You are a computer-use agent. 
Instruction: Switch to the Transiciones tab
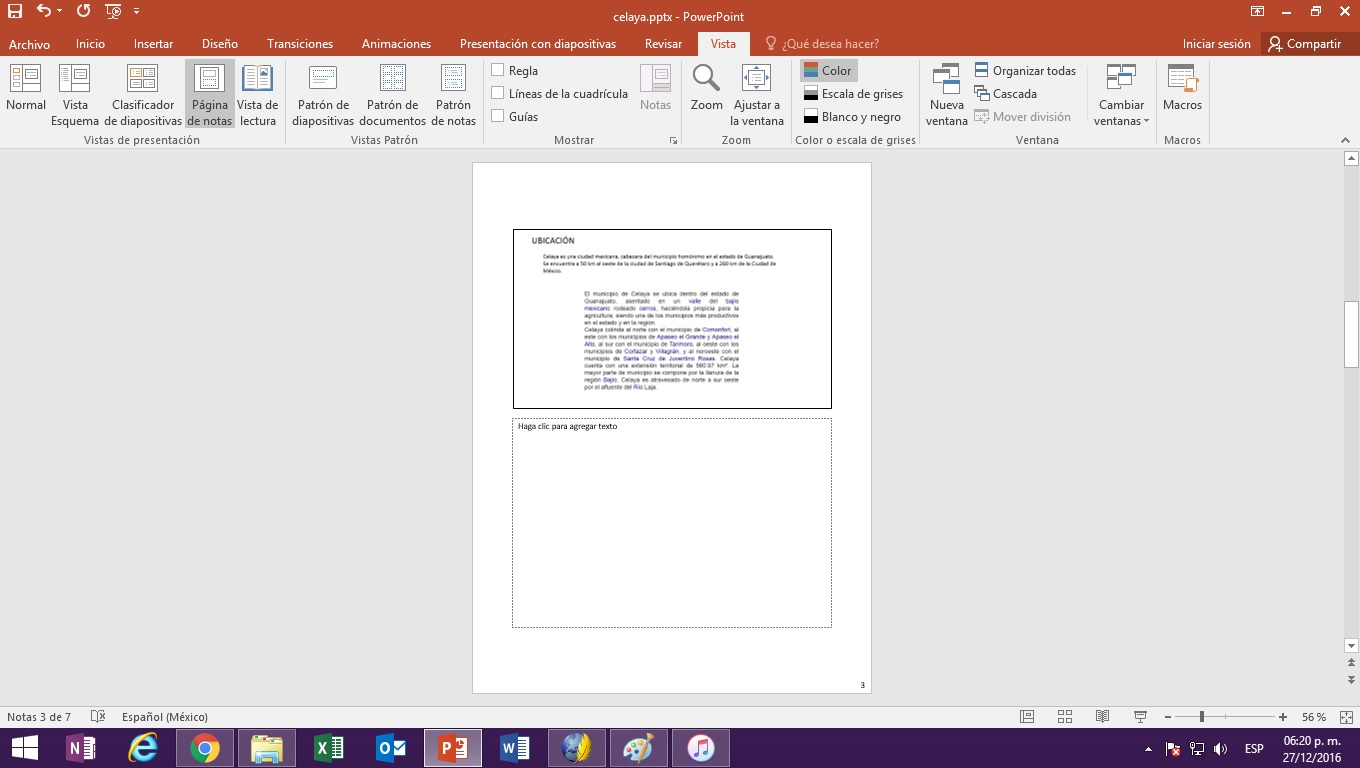click(x=300, y=44)
